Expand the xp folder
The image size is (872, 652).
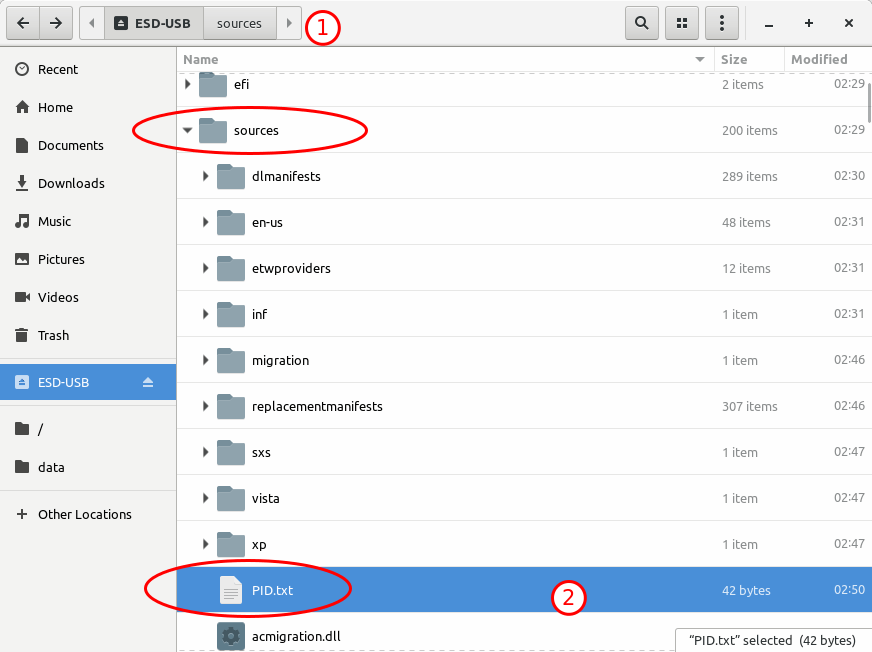(205, 544)
